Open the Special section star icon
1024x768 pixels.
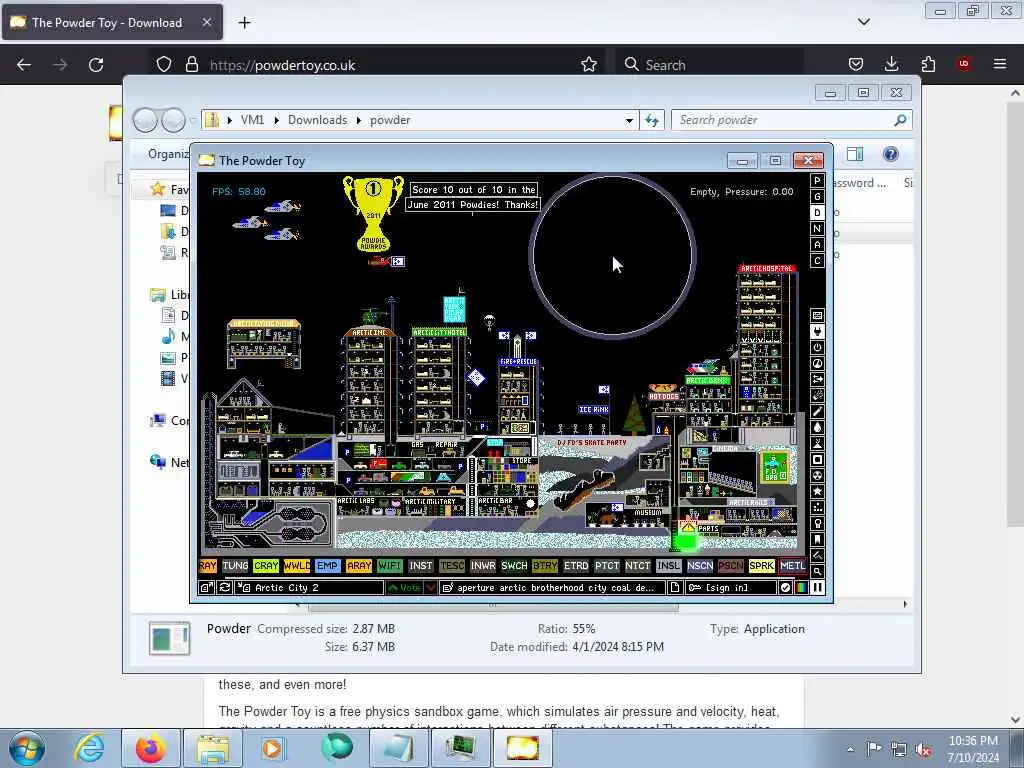pos(817,491)
